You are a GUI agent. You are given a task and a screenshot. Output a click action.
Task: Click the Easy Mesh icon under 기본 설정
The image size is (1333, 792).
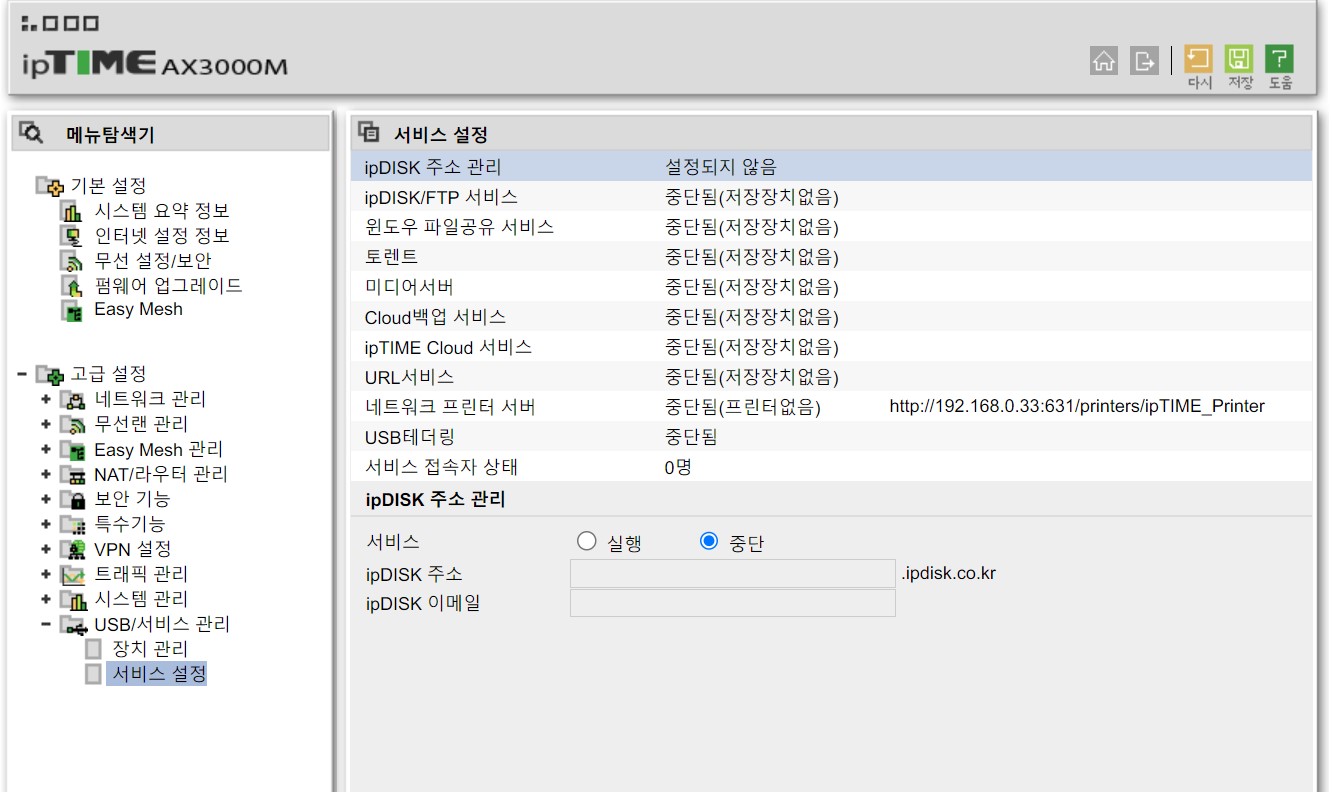[72, 310]
